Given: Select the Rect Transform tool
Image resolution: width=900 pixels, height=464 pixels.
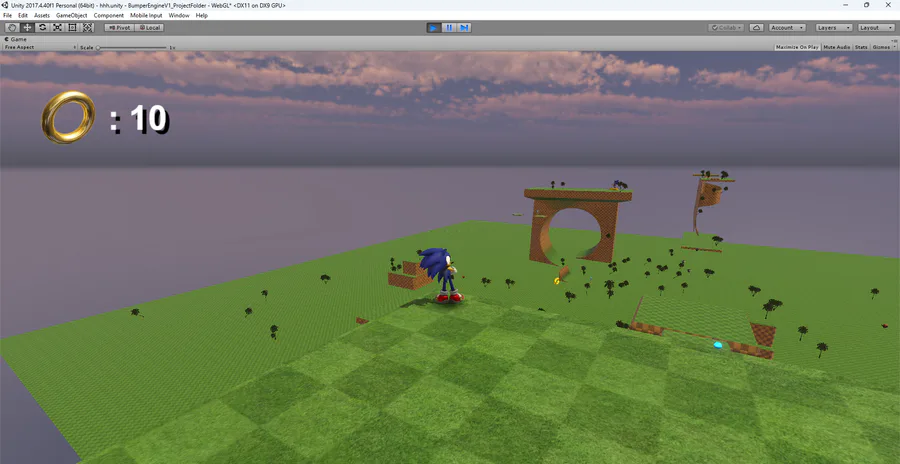Looking at the screenshot, I should click(x=72, y=28).
